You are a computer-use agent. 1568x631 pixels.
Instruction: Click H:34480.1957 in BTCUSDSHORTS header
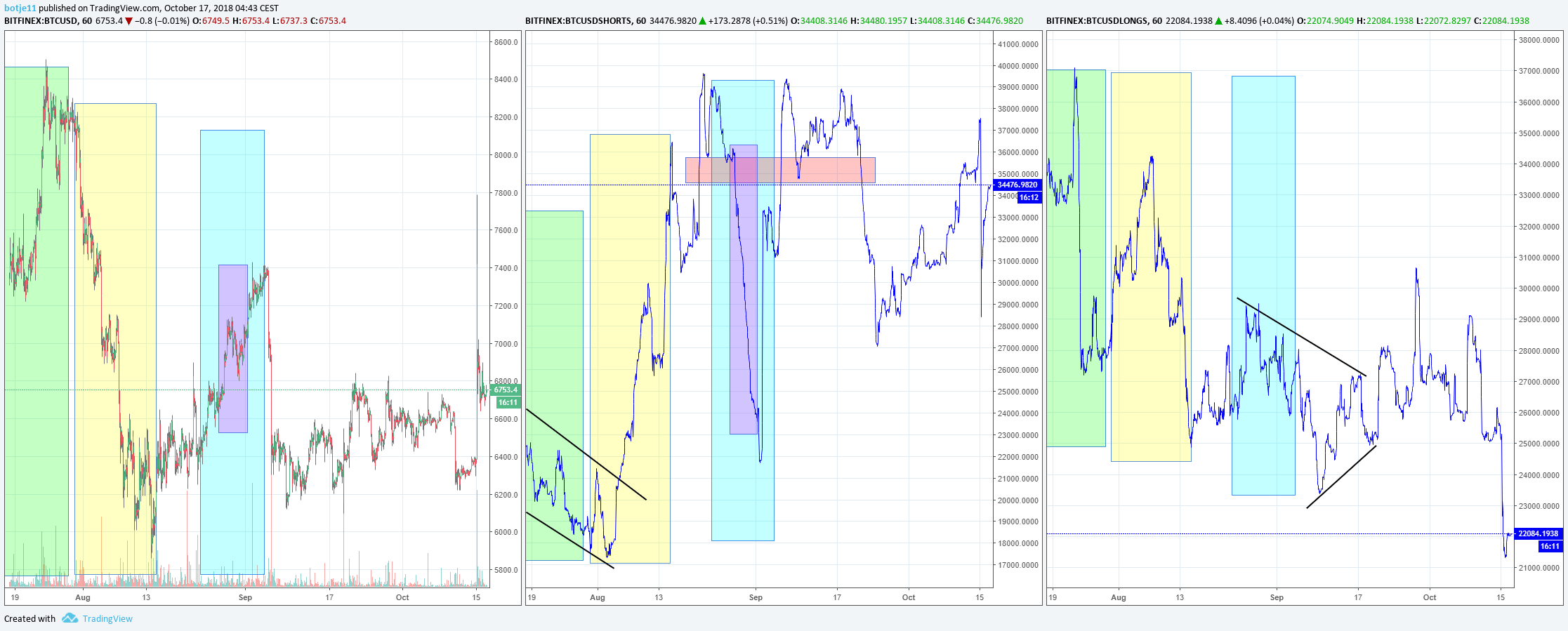[878, 21]
